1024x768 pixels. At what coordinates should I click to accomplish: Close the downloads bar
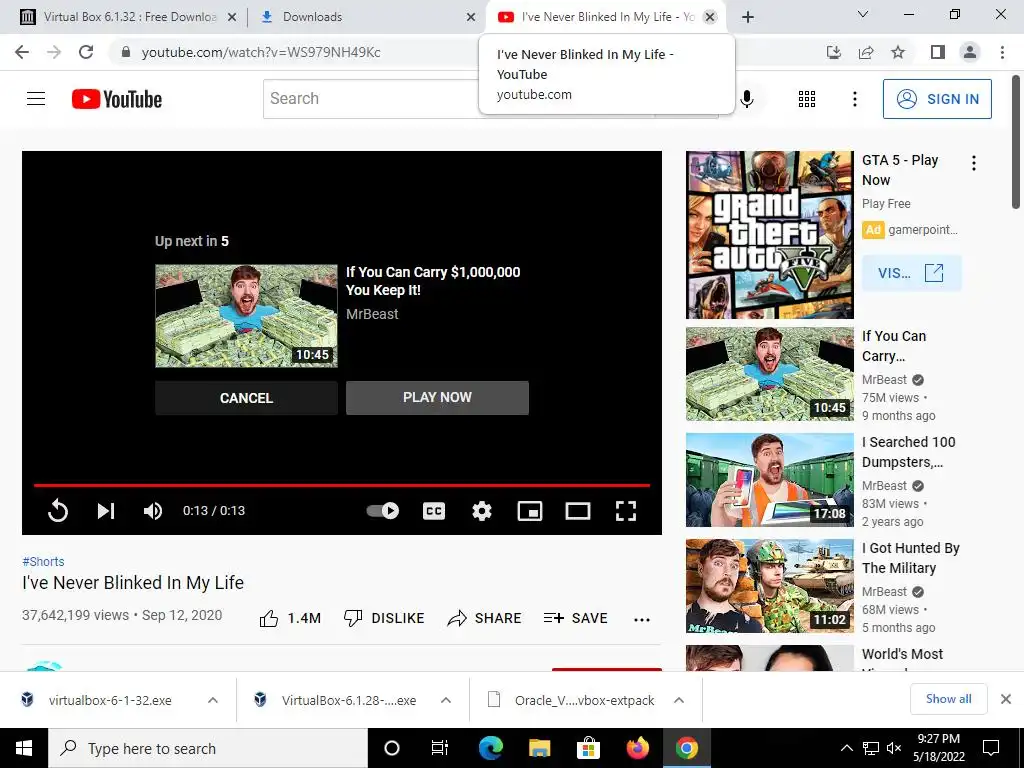pyautogui.click(x=1006, y=699)
